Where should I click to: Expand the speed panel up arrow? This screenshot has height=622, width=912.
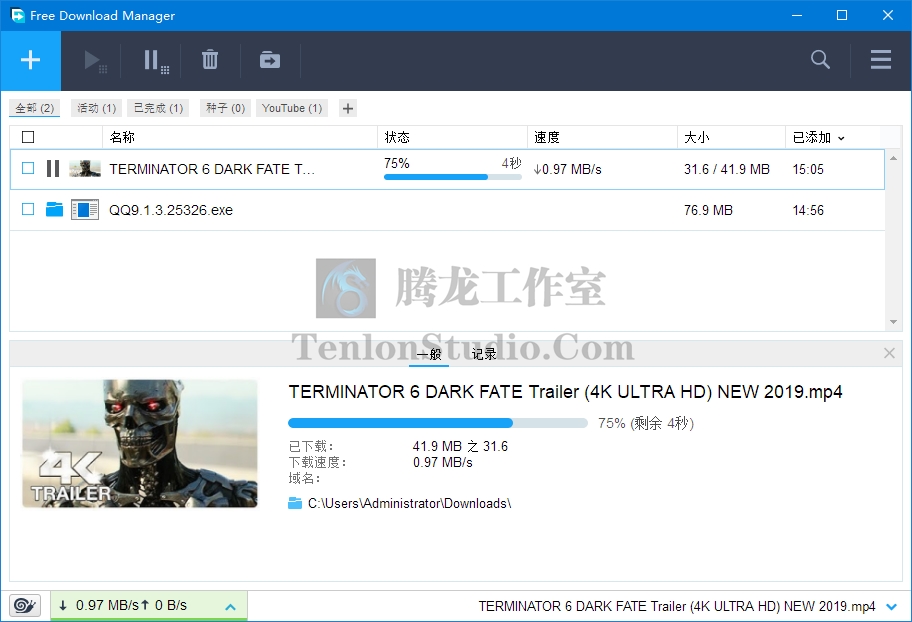(230, 607)
